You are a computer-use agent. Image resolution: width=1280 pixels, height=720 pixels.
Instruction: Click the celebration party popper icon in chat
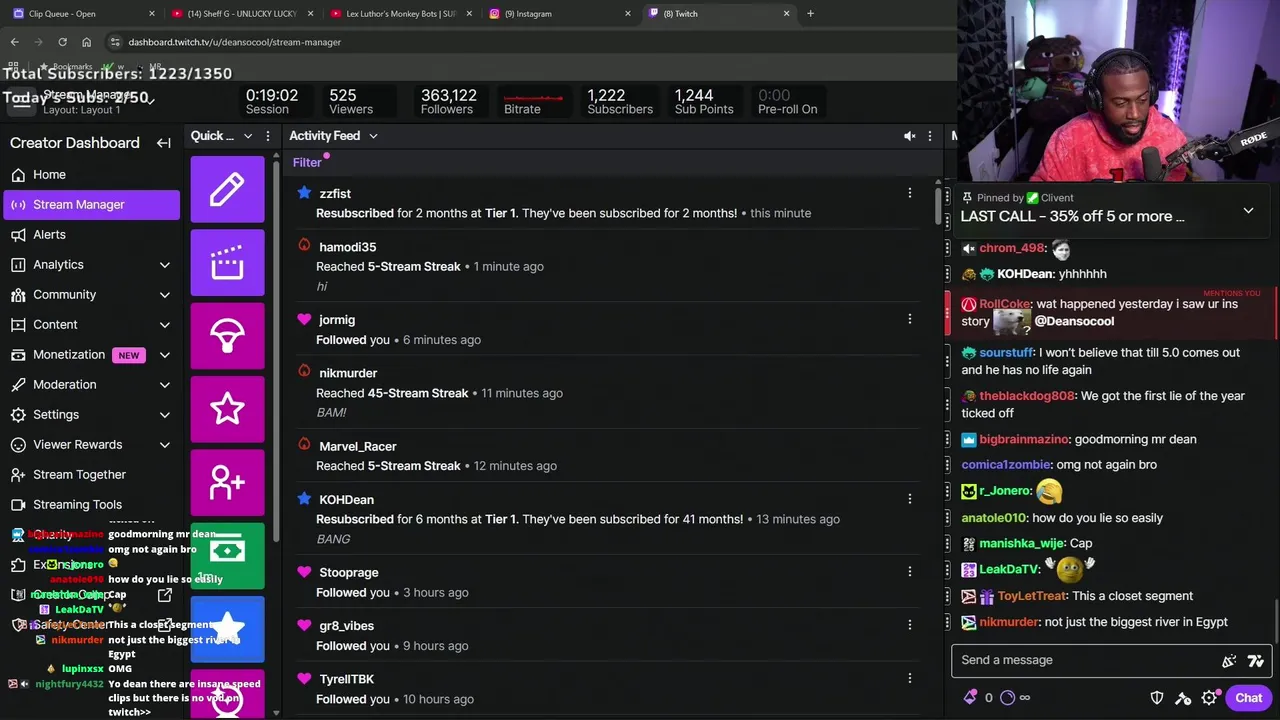tap(1229, 660)
